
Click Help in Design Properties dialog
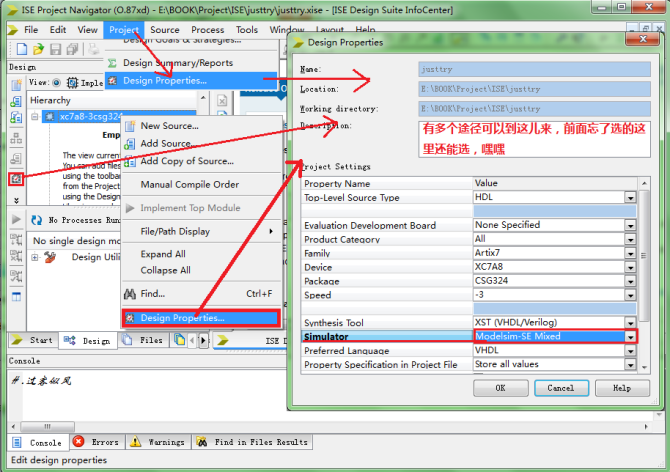(622, 388)
